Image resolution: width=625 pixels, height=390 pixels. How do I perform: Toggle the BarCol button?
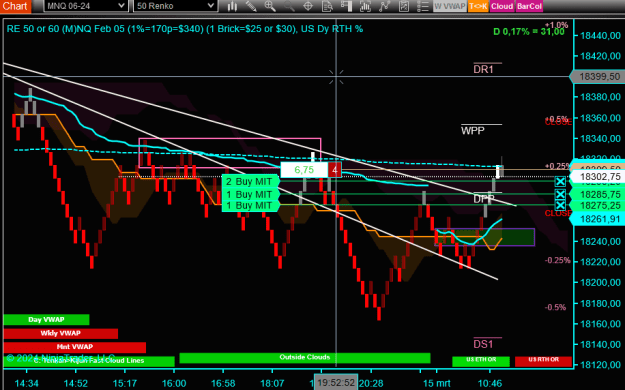[529, 6]
